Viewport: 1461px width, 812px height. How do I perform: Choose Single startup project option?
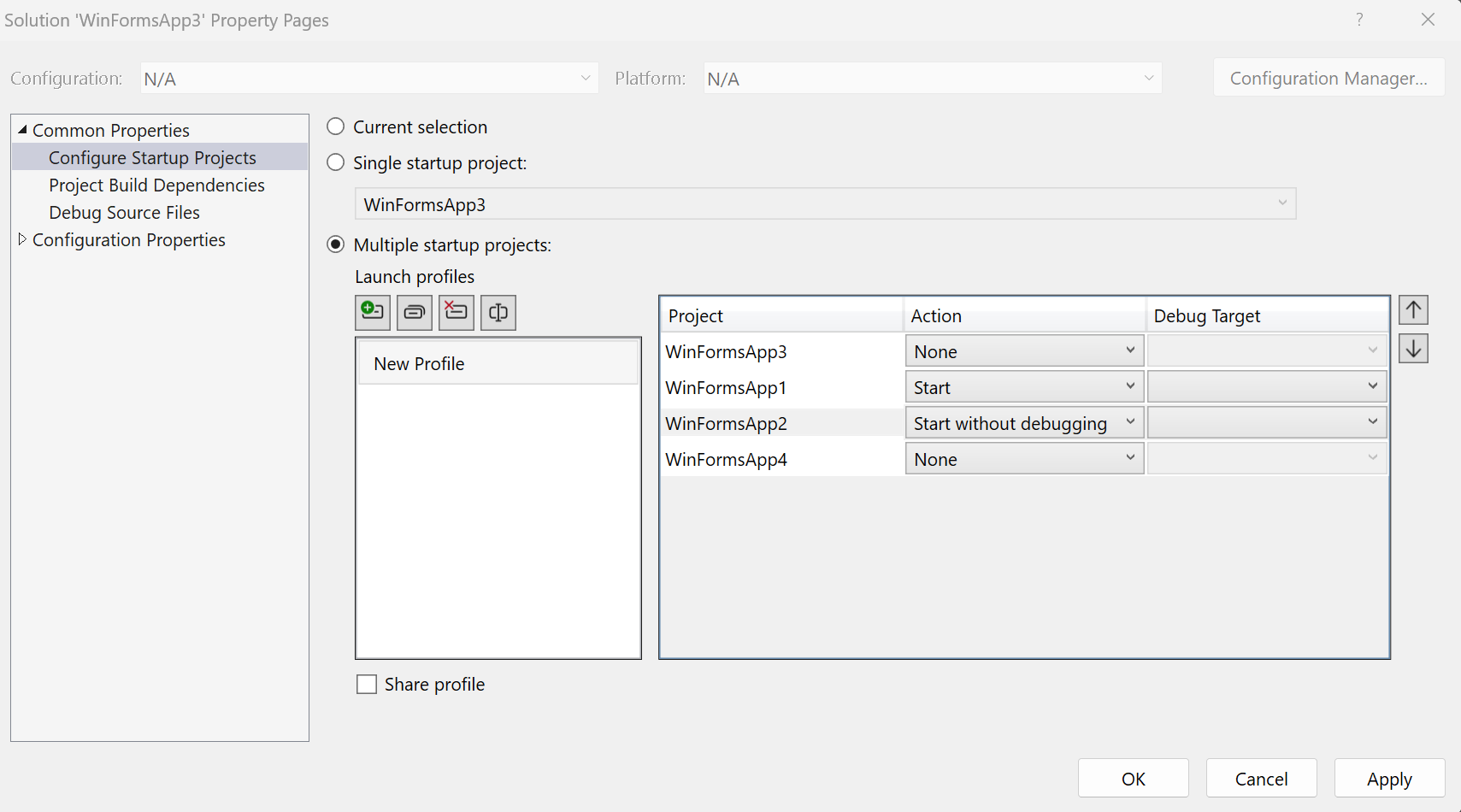click(x=335, y=162)
